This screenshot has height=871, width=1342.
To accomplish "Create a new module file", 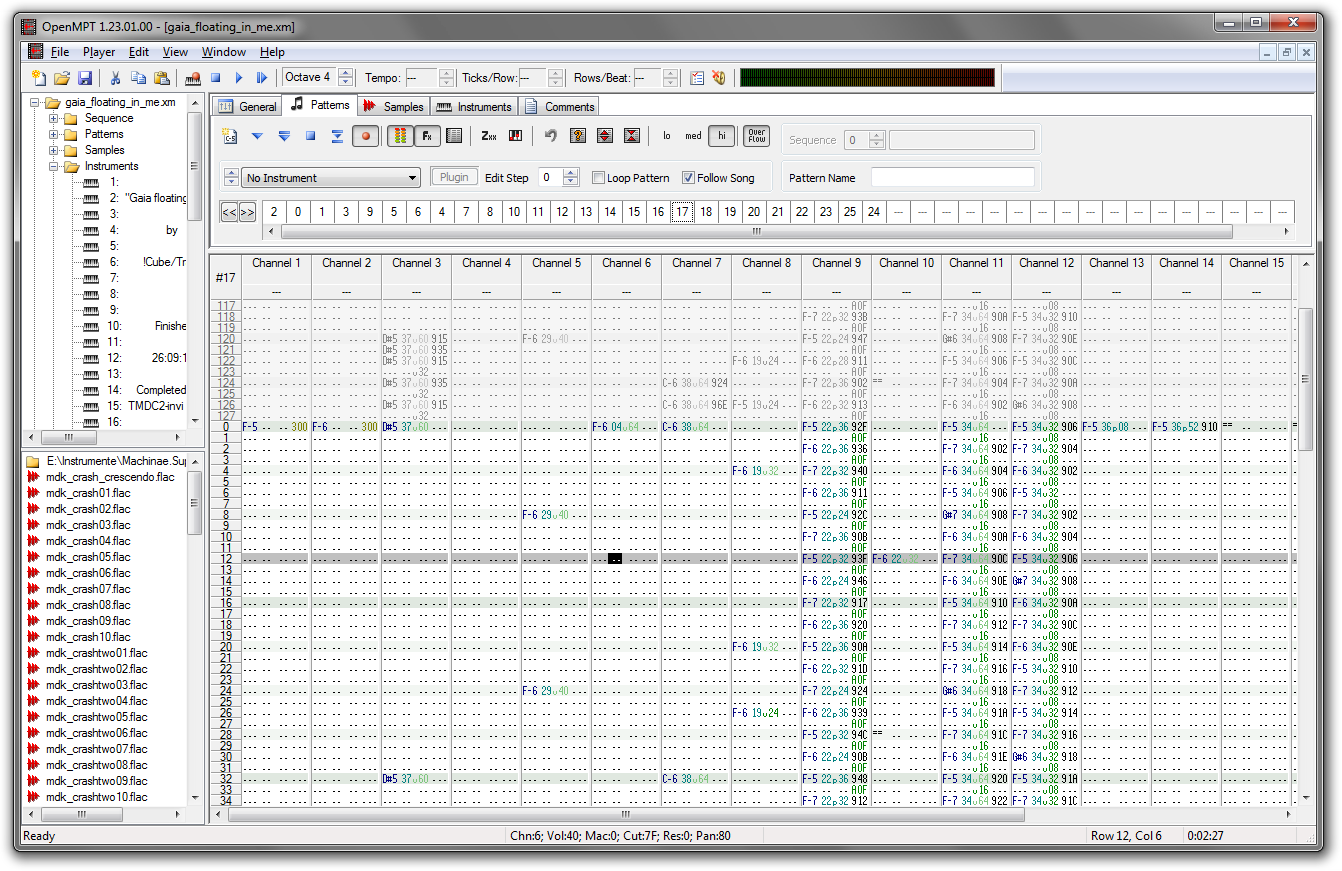I will coord(39,77).
